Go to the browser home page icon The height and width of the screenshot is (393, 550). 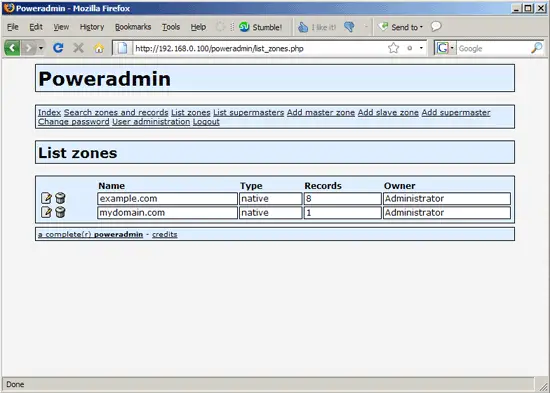99,48
